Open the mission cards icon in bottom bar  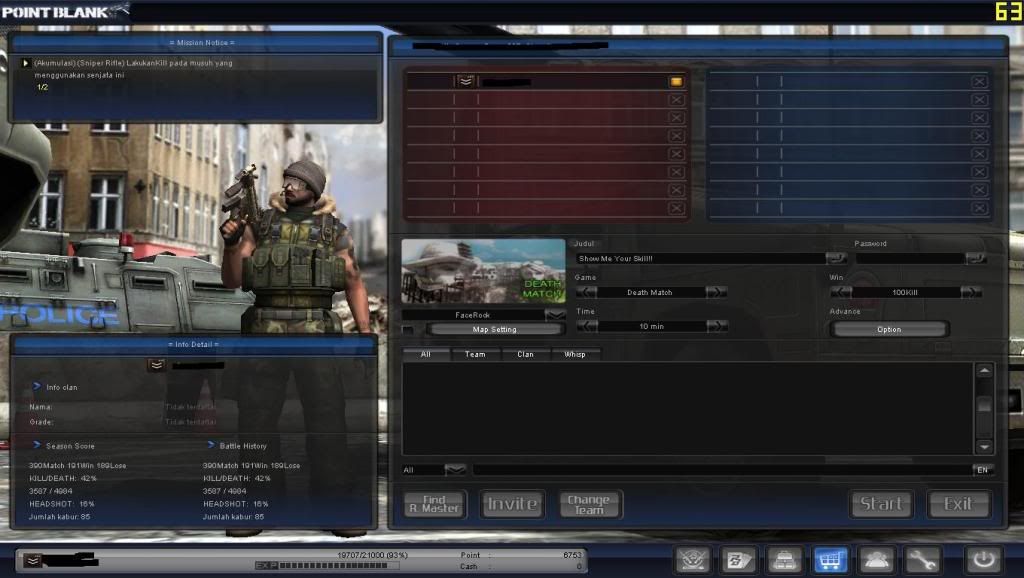click(739, 560)
